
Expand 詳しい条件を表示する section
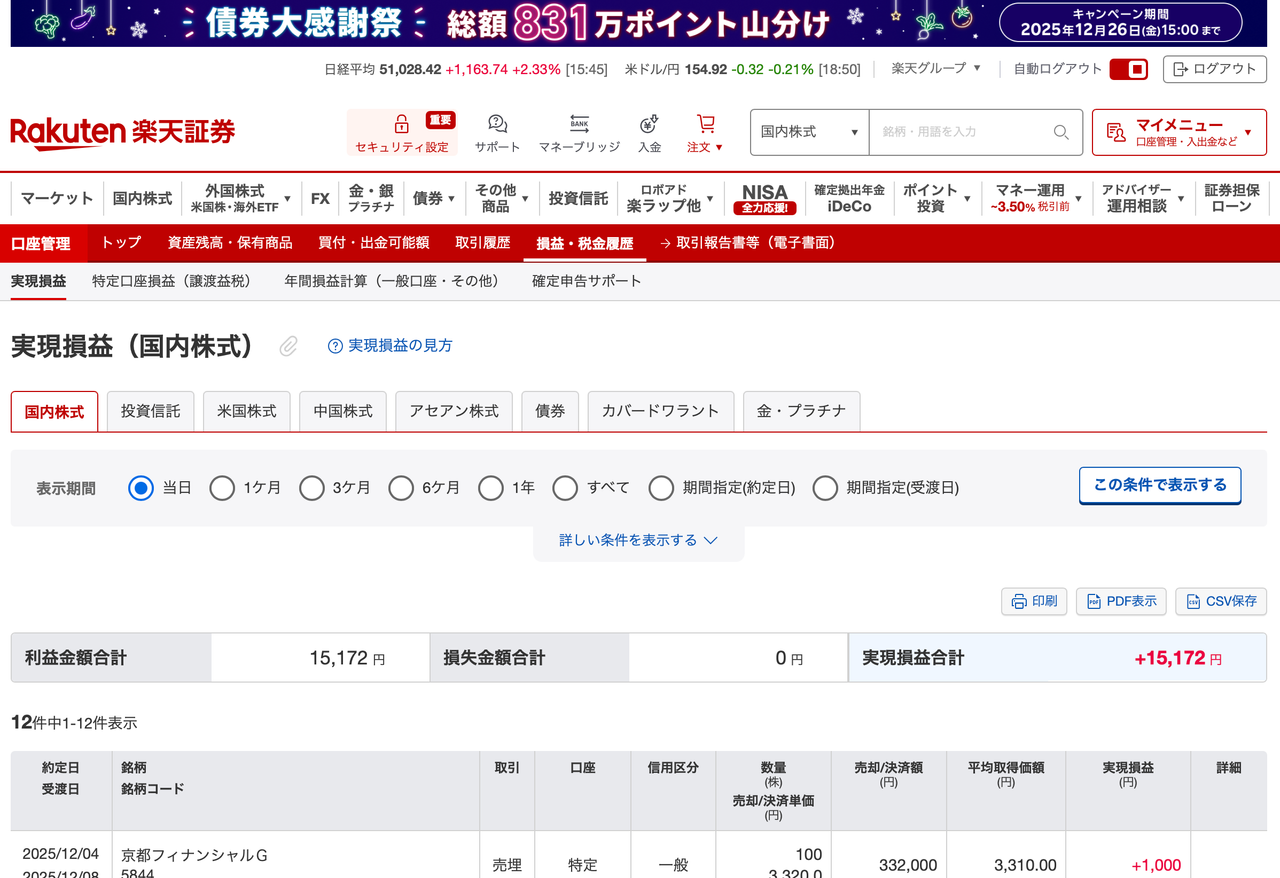coord(639,539)
